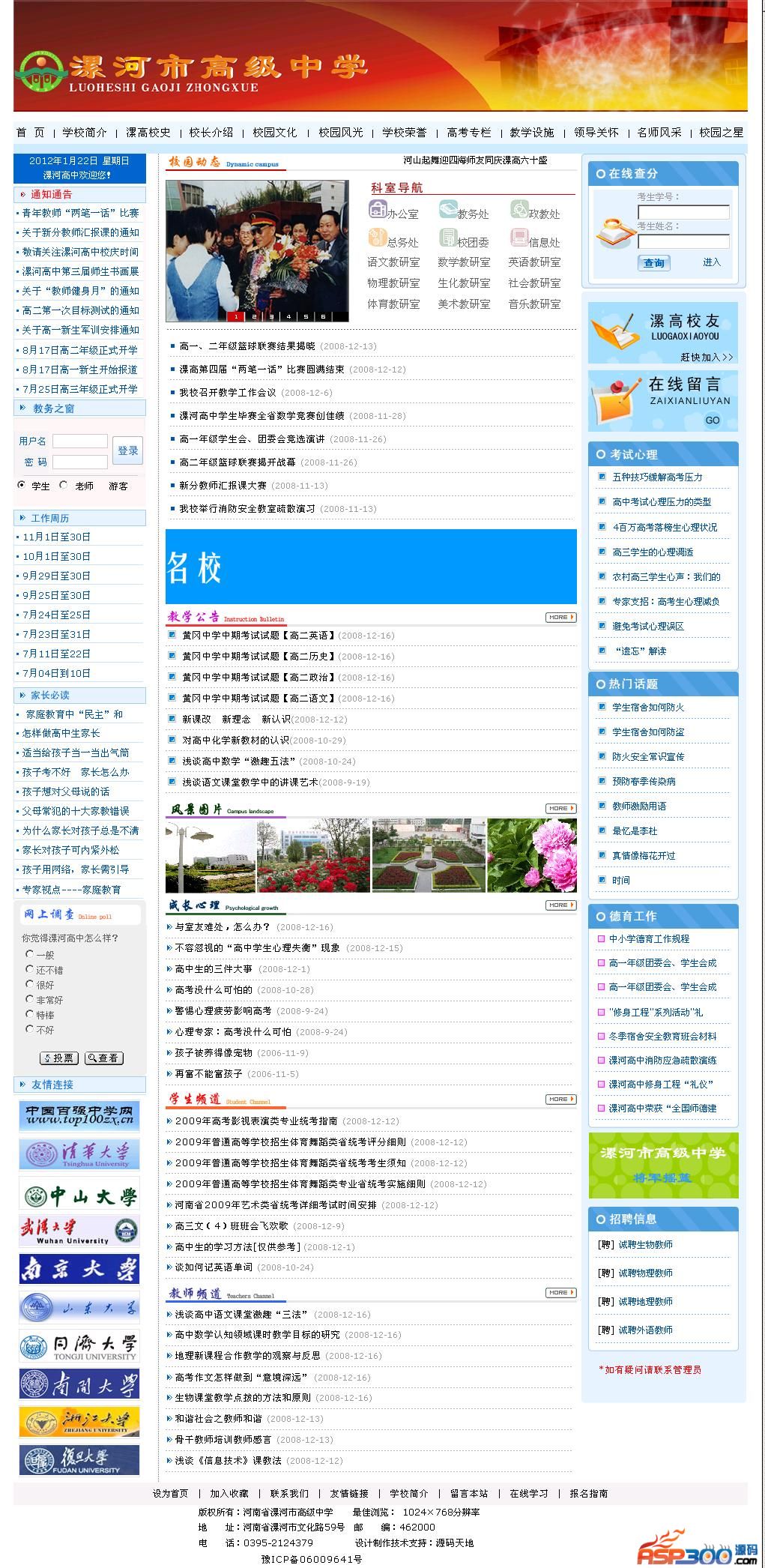Click MORE beside 教学公告 section
The width and height of the screenshot is (765, 1568).
(x=560, y=618)
